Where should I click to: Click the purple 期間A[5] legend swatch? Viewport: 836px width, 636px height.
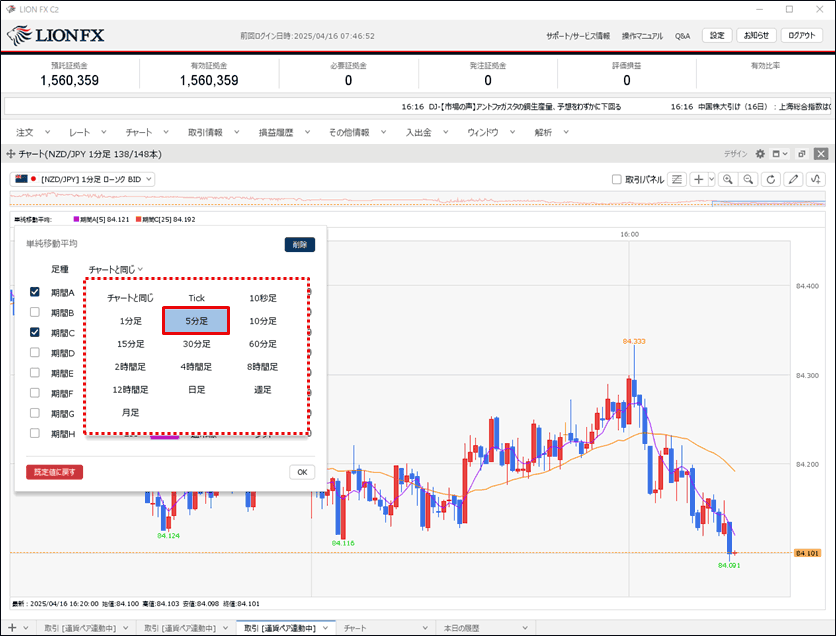click(76, 219)
